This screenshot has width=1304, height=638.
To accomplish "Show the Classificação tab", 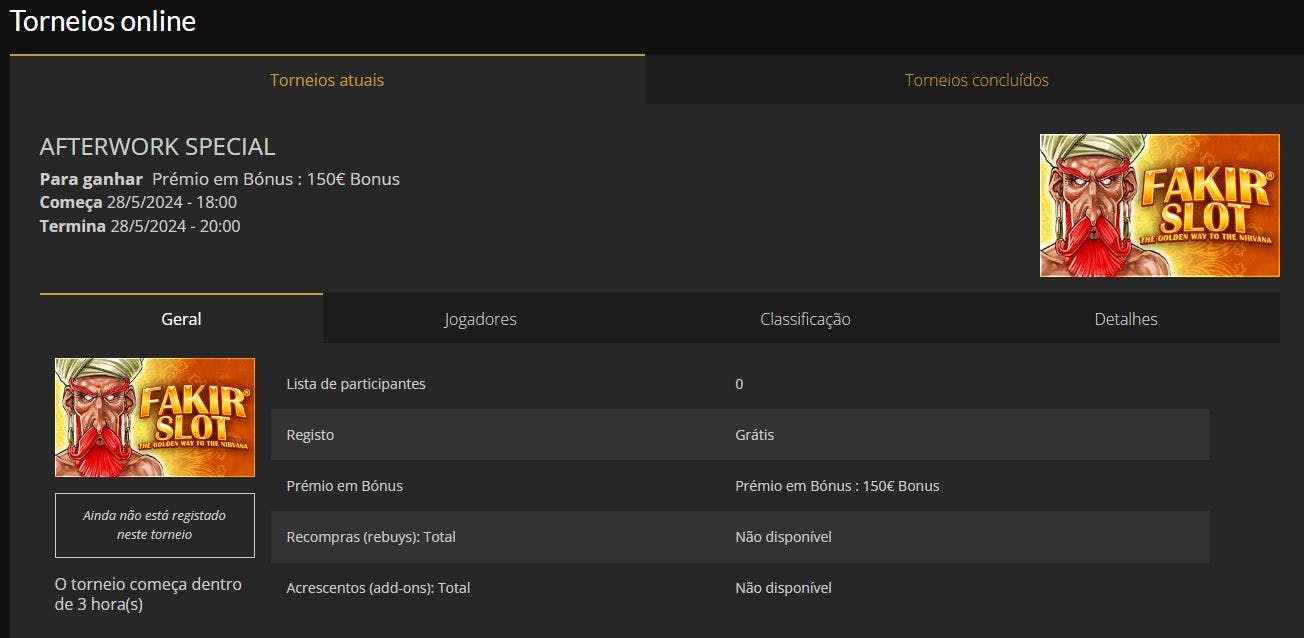I will [805, 319].
